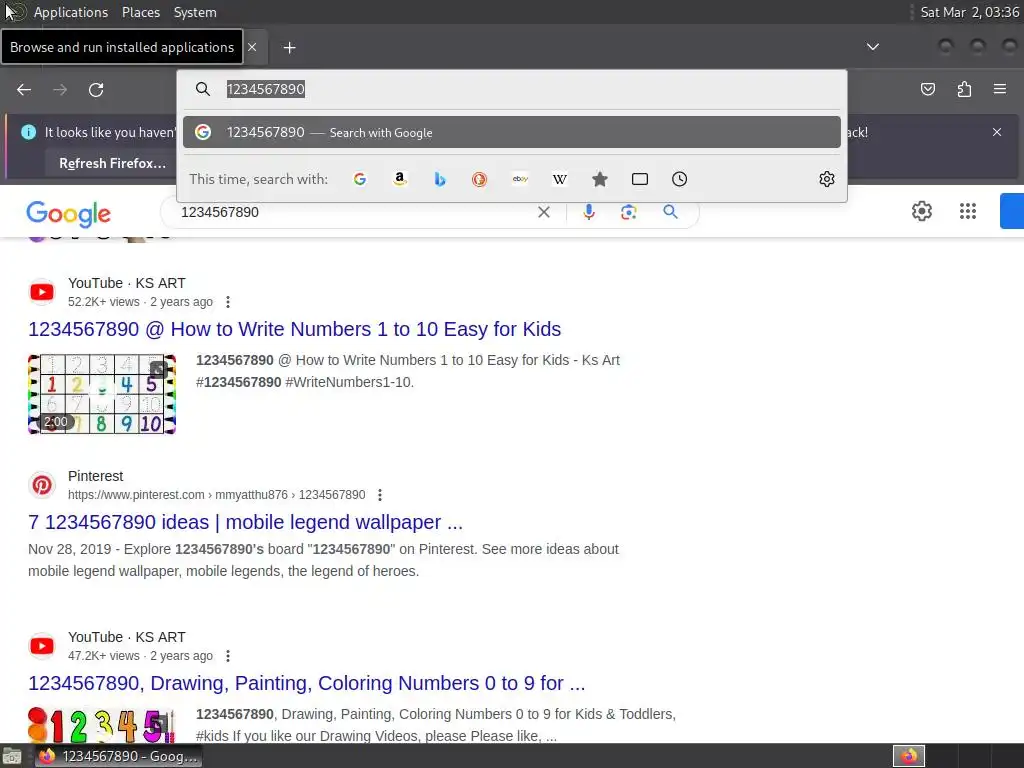Click the Refresh Firefox… button
Viewport: 1024px width, 768px height.
pyautogui.click(x=112, y=163)
